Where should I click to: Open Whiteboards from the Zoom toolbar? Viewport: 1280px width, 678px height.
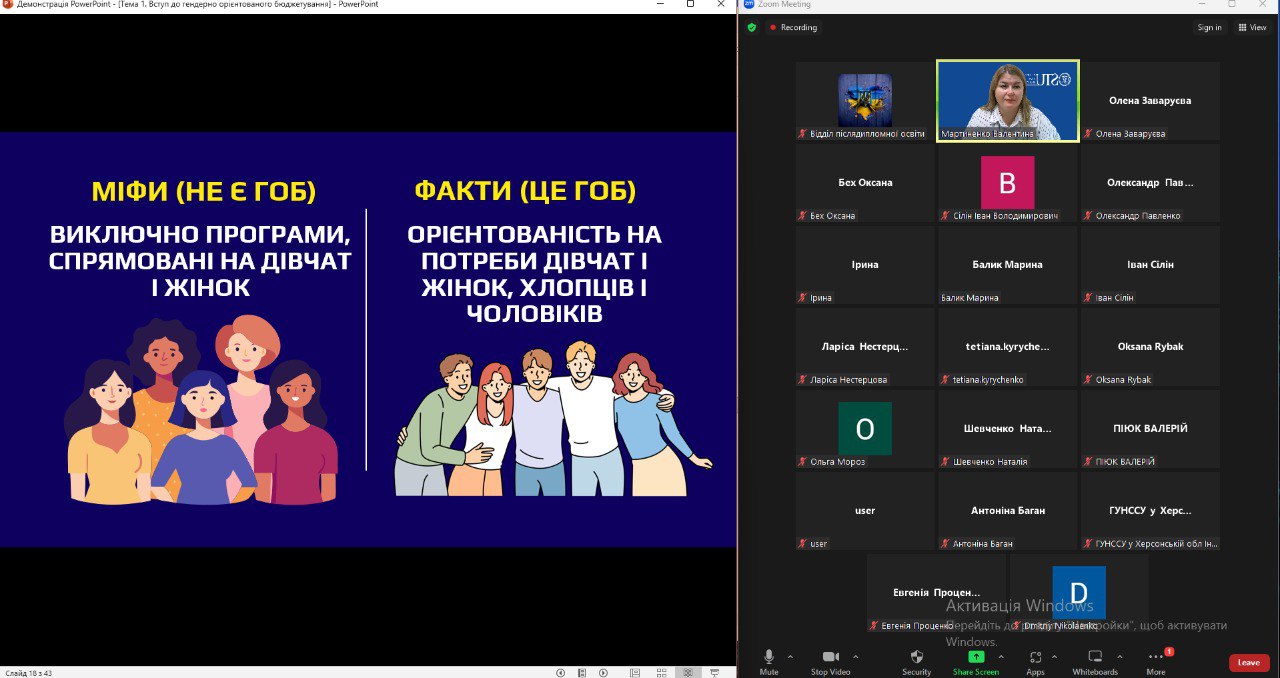[x=1094, y=657]
